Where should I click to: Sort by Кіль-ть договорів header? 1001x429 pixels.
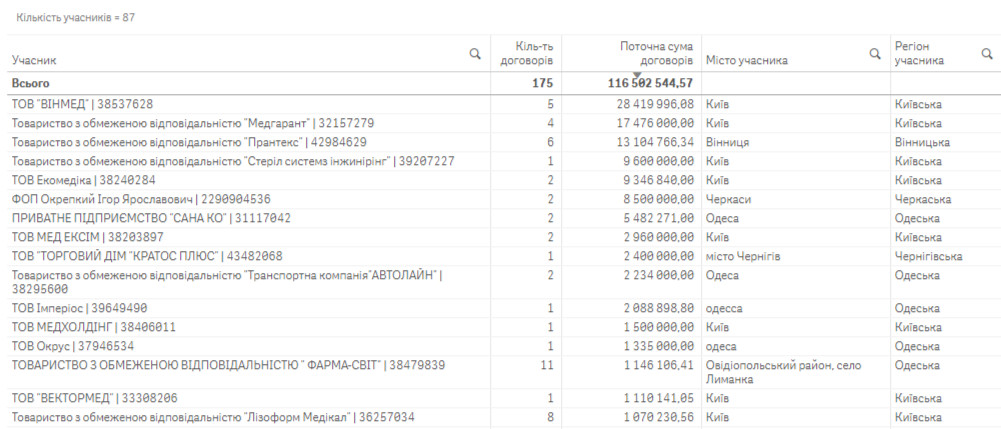click(x=527, y=53)
